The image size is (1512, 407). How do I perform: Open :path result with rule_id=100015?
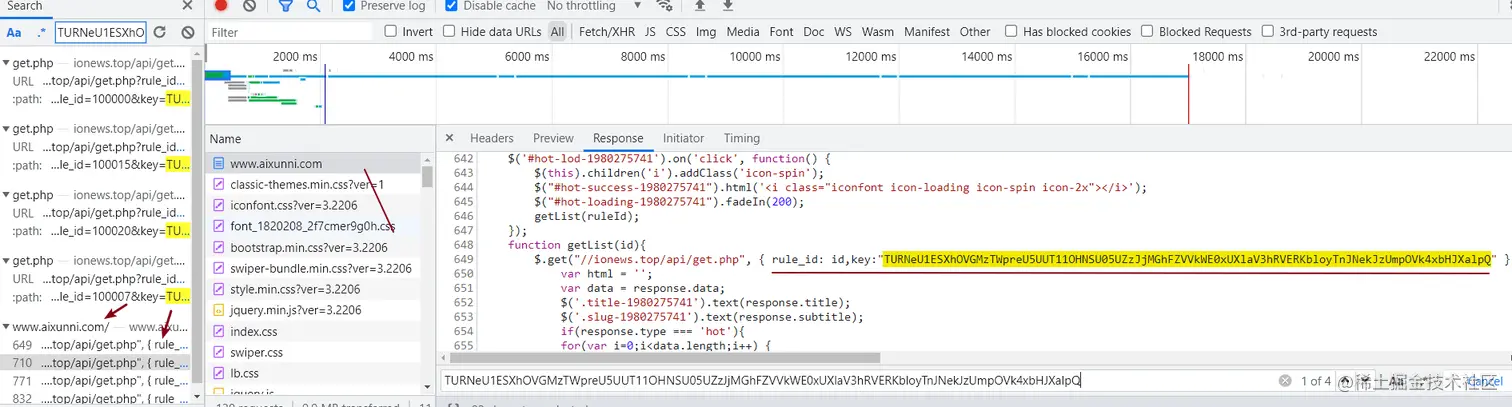click(100, 164)
